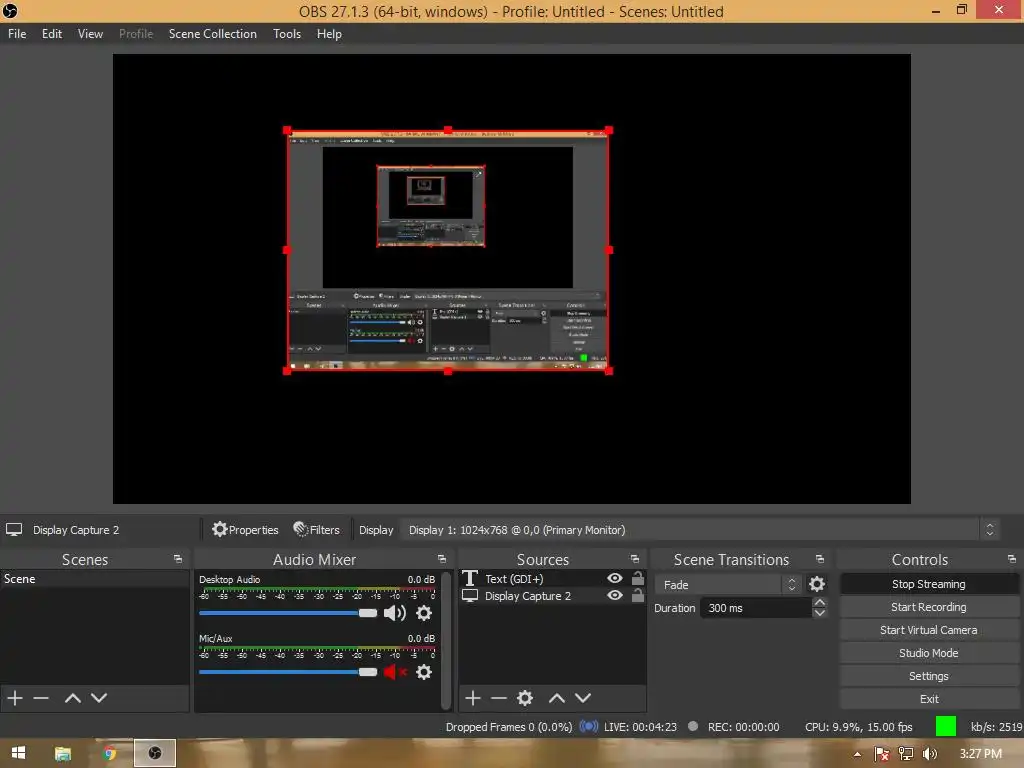The width and height of the screenshot is (1024, 768).
Task: Remove selected source with minus button
Action: tap(499, 698)
